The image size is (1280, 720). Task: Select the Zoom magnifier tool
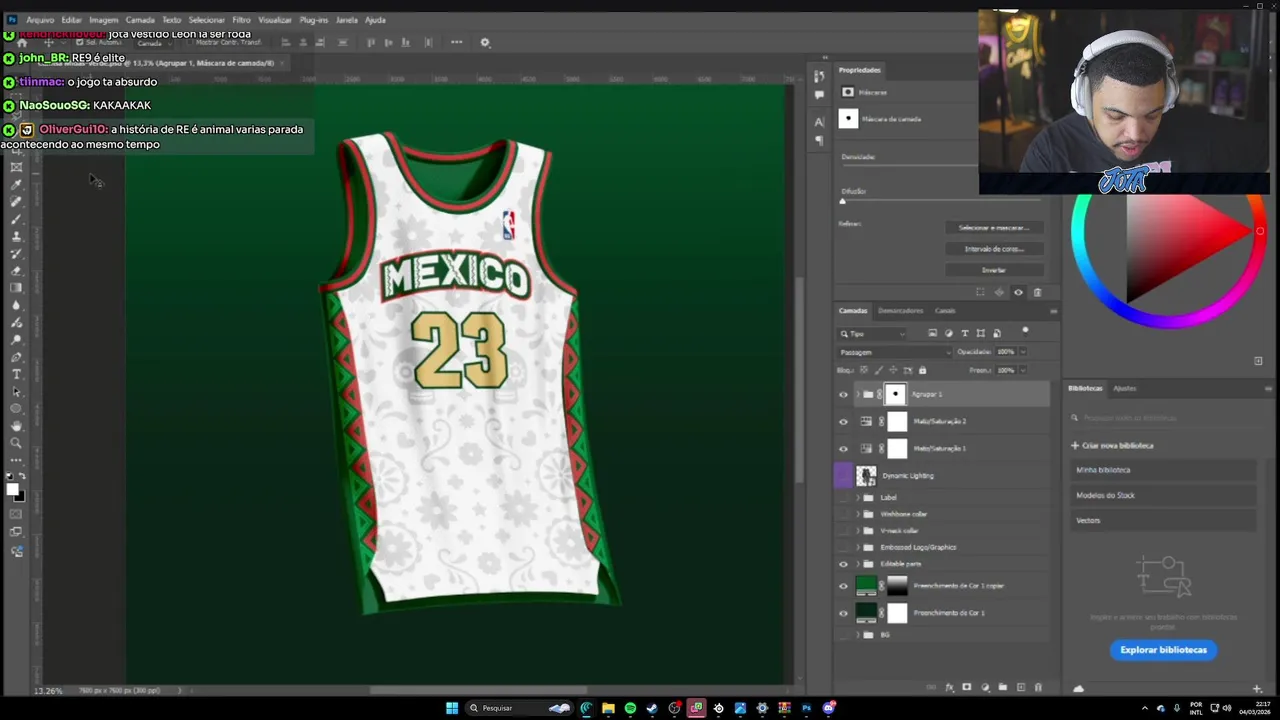[16, 442]
